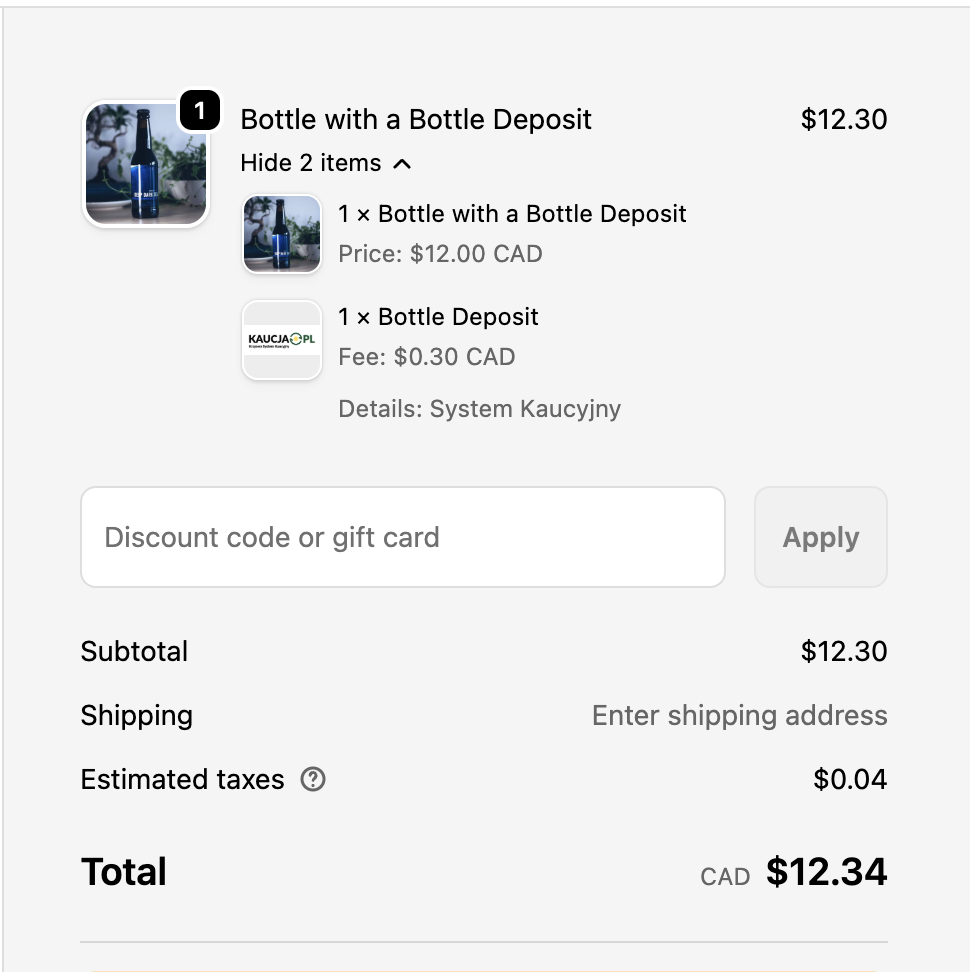The height and width of the screenshot is (972, 970).
Task: Click the quantity badge showing 1
Action: (200, 111)
